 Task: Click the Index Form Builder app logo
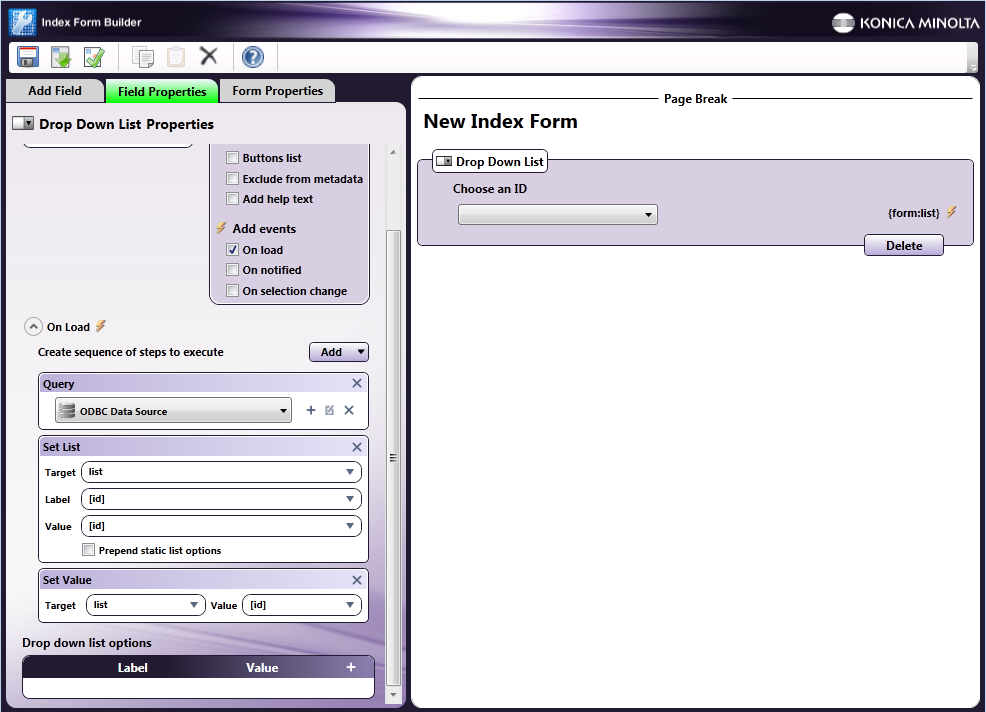pyautogui.click(x=22, y=22)
